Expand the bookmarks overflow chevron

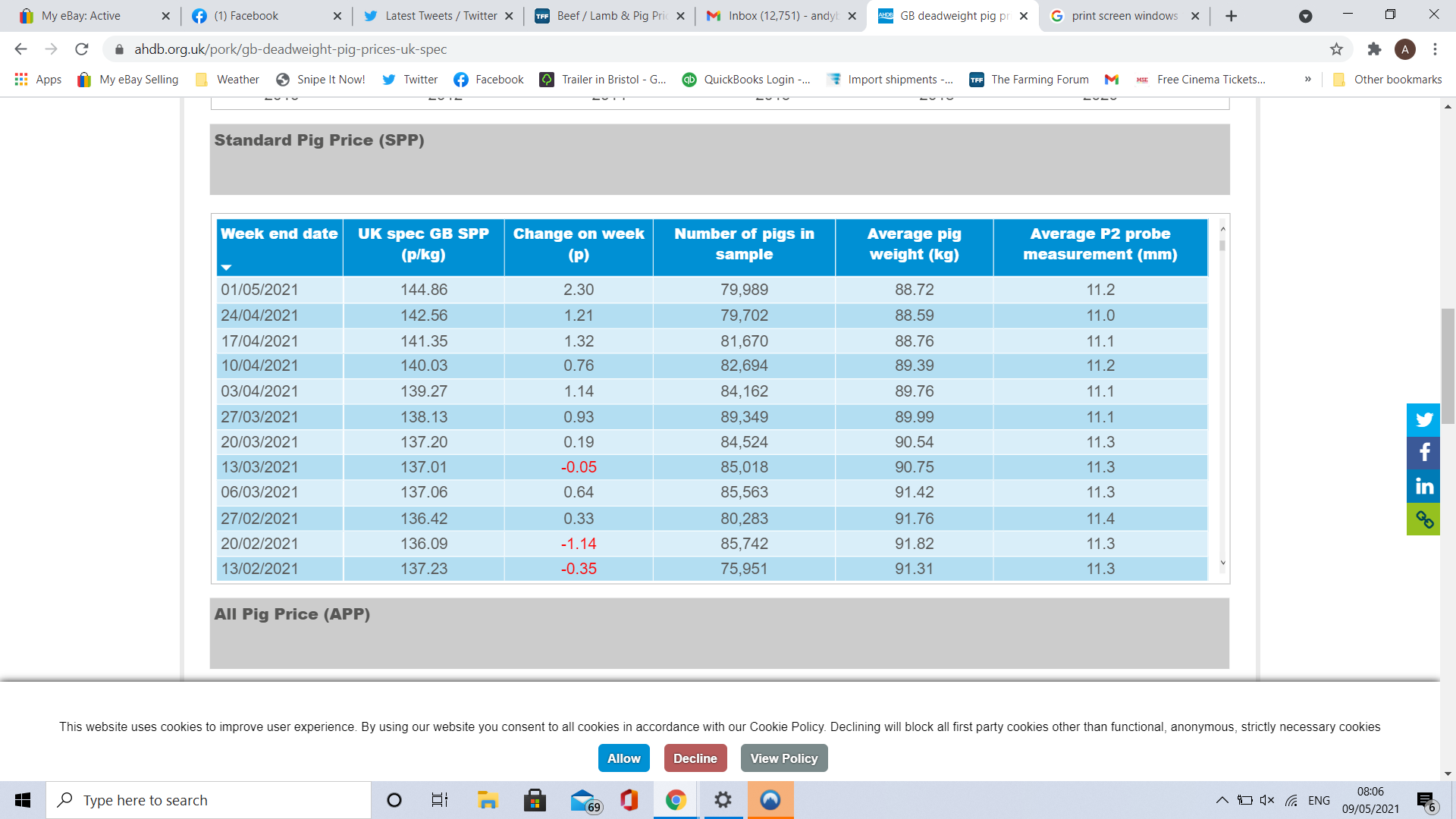point(1309,79)
